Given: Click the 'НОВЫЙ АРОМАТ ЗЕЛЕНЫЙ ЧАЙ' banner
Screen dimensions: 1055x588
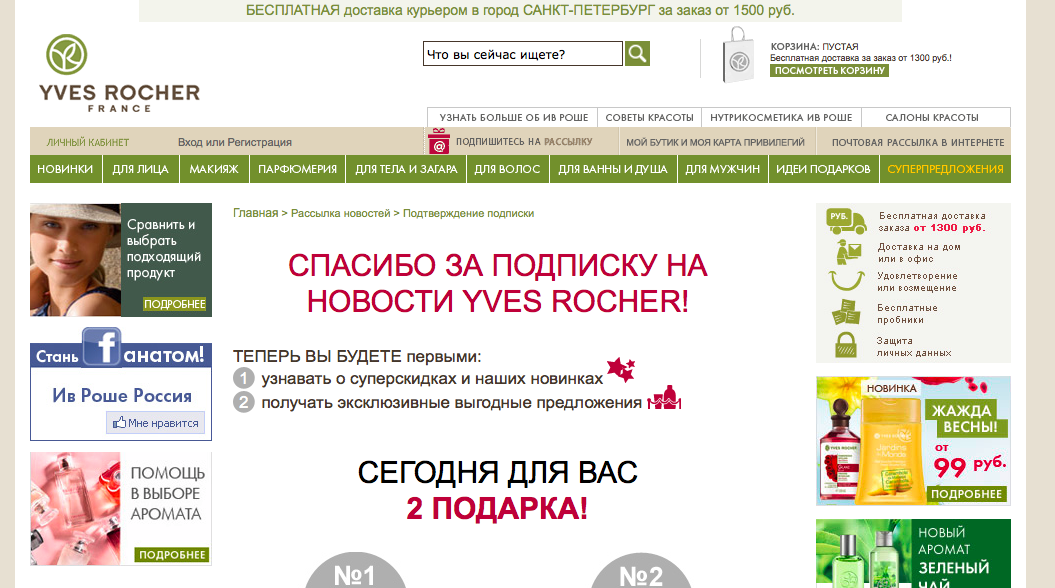Looking at the screenshot, I should coord(913,553).
